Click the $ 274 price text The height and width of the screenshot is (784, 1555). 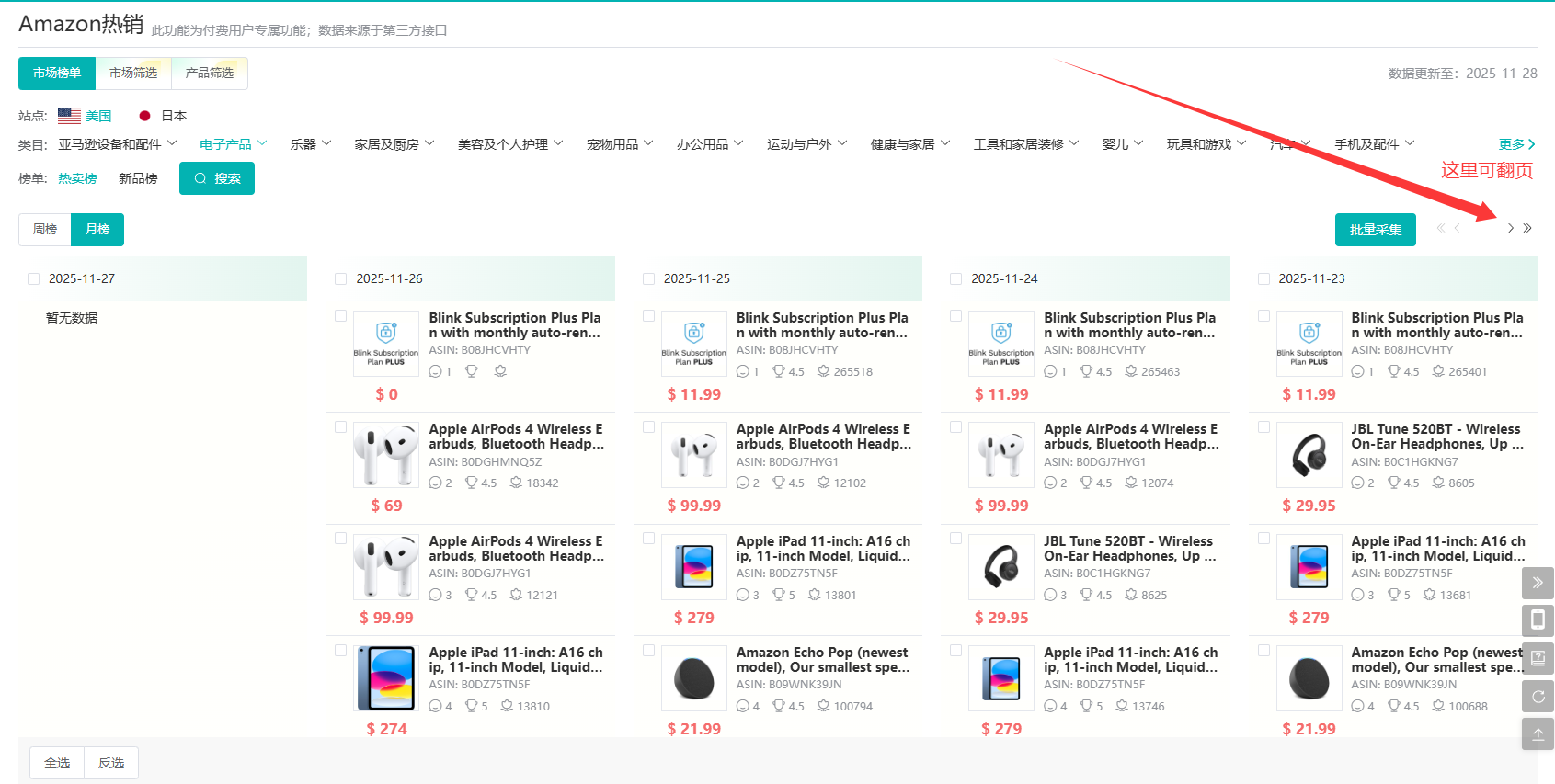(386, 729)
